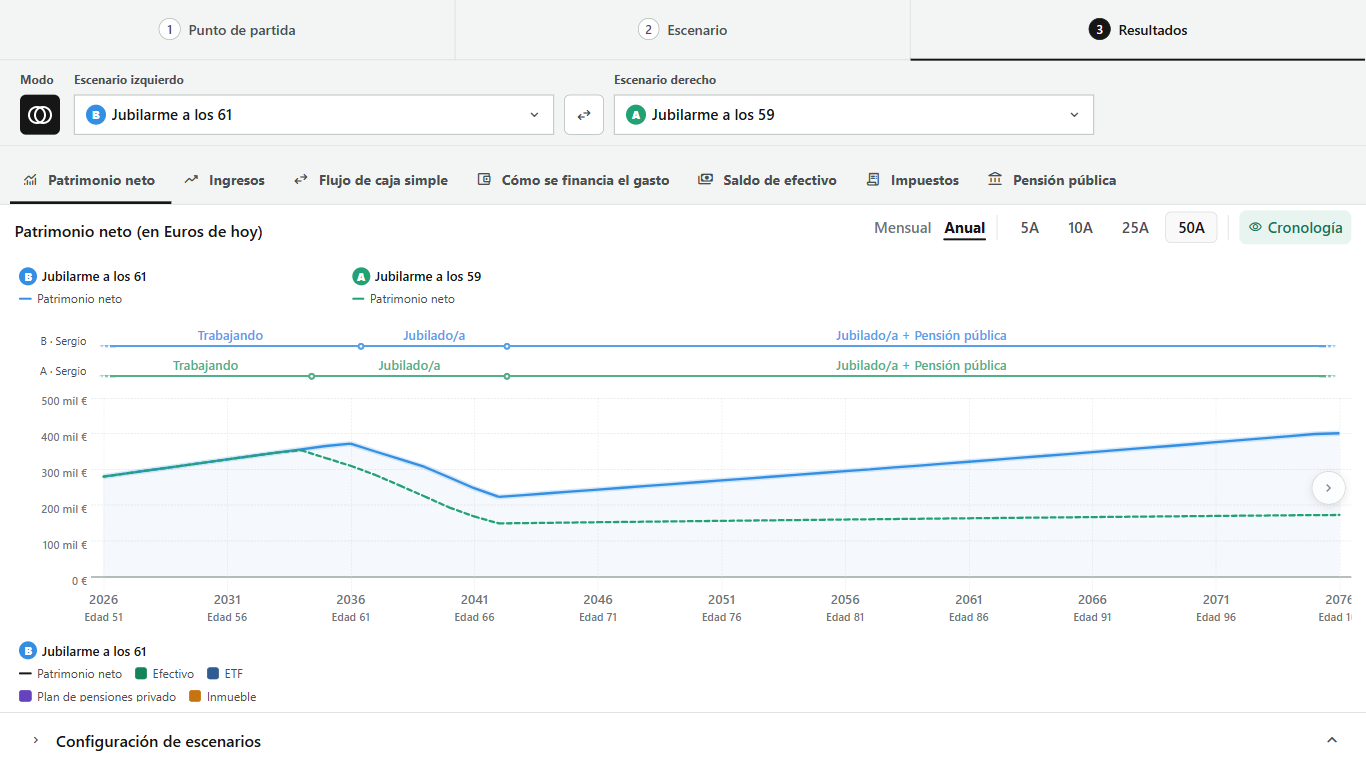
Task: Set the time range to 25A
Action: pos(1135,228)
